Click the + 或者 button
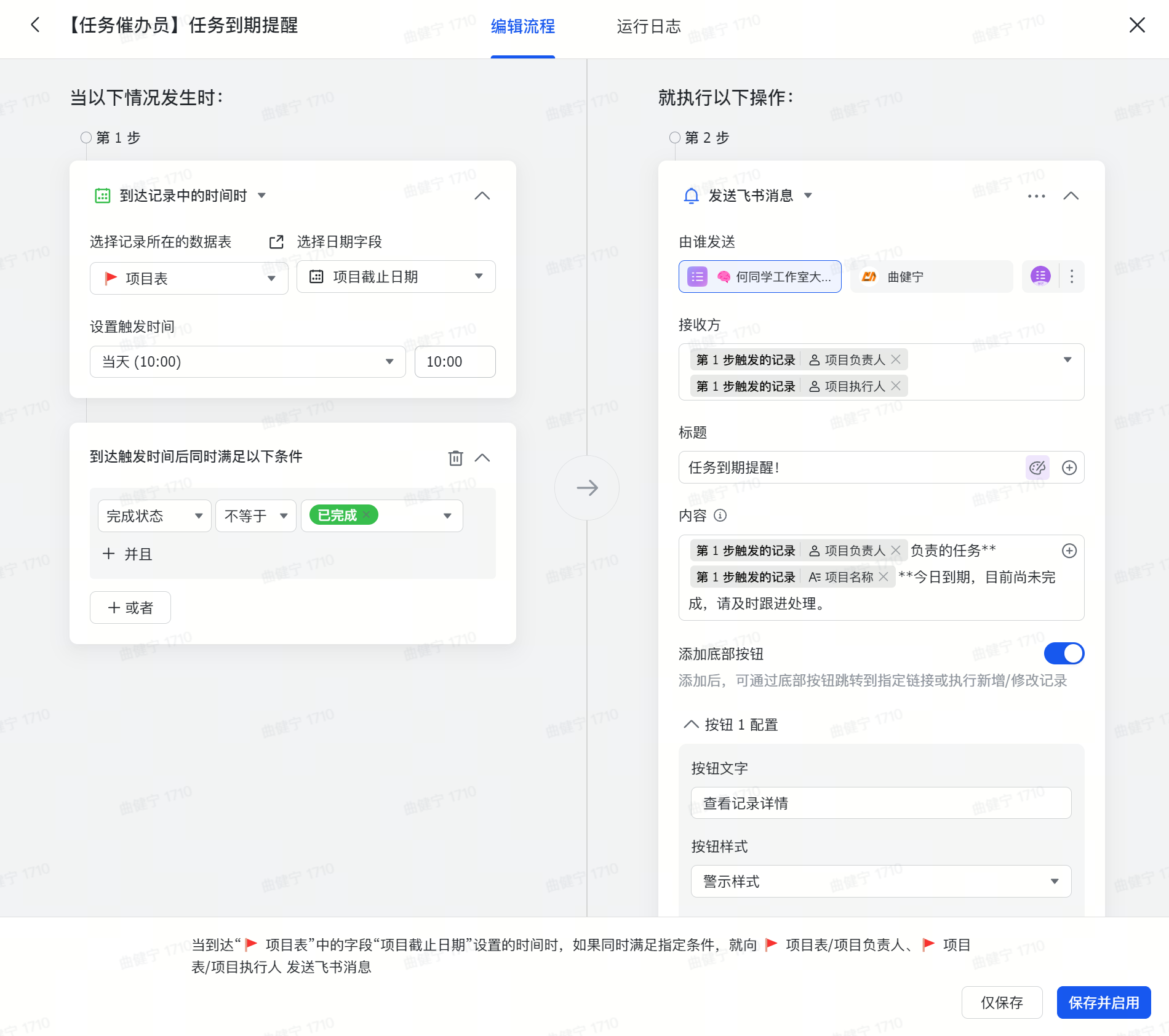Viewport: 1169px width, 1036px height. tap(130, 608)
